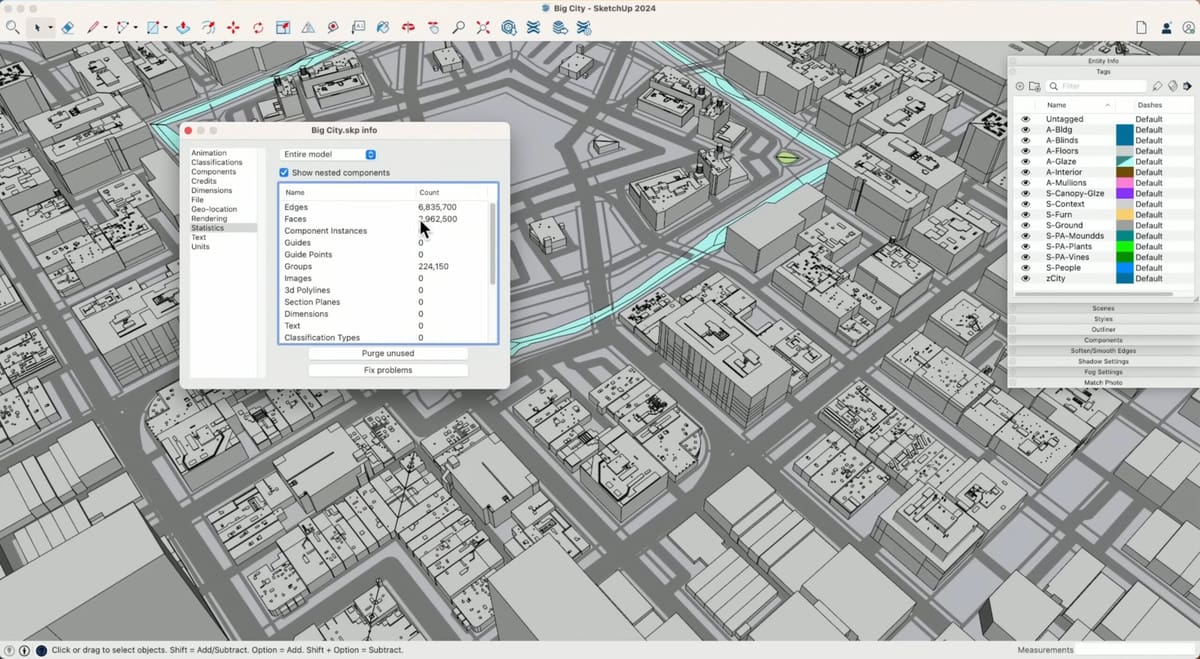The image size is (1200, 659).
Task: Click the add tag plus icon
Action: tap(1020, 87)
